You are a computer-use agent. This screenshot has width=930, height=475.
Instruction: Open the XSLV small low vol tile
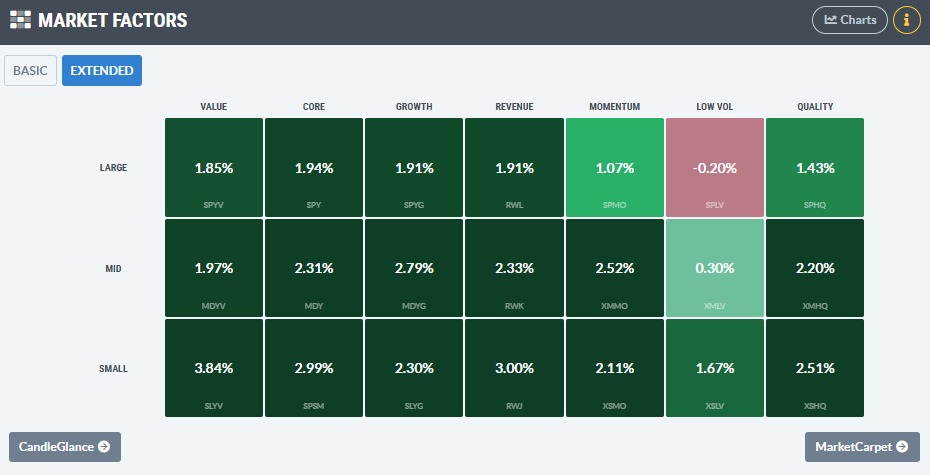714,368
